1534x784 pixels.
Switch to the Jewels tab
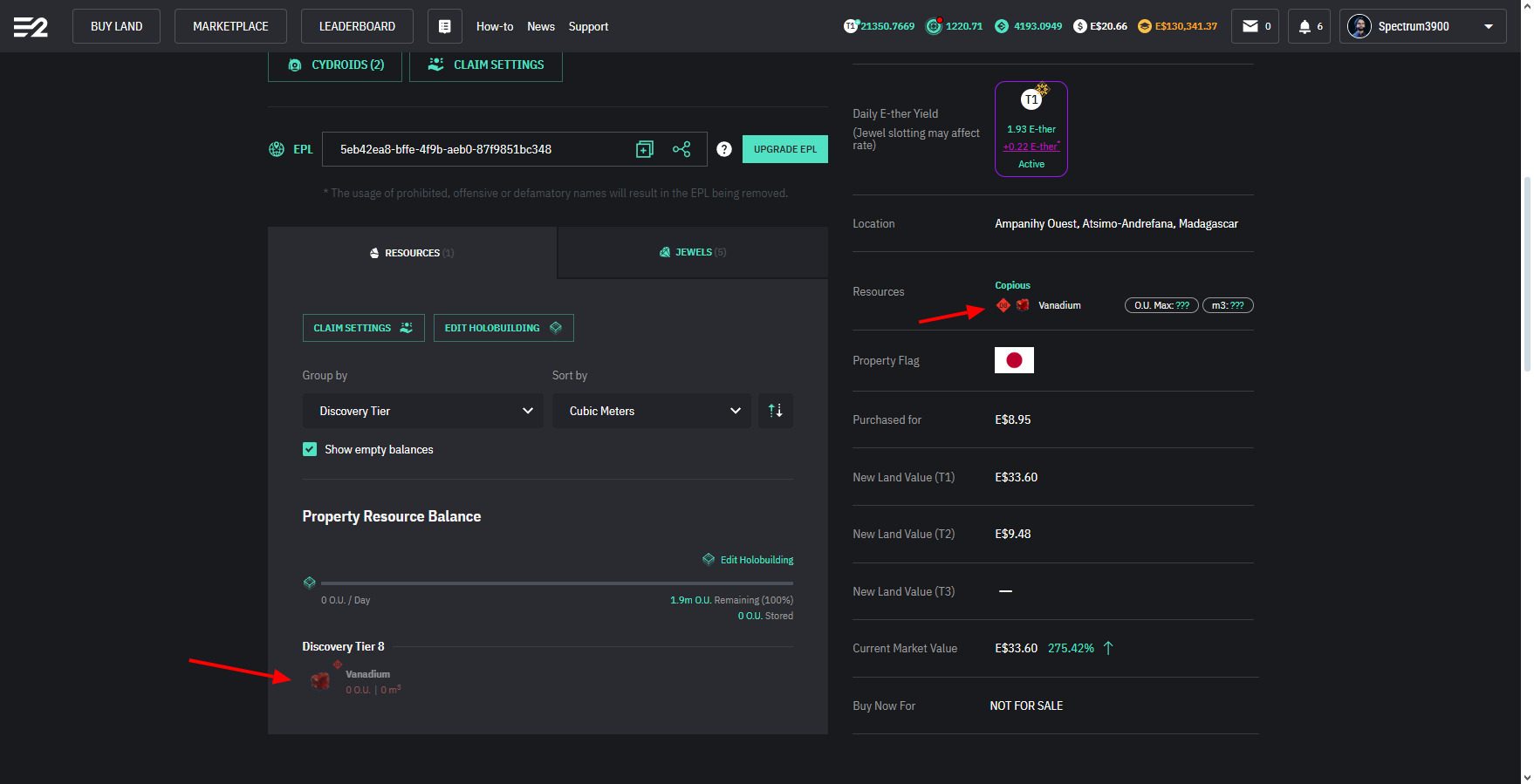693,252
